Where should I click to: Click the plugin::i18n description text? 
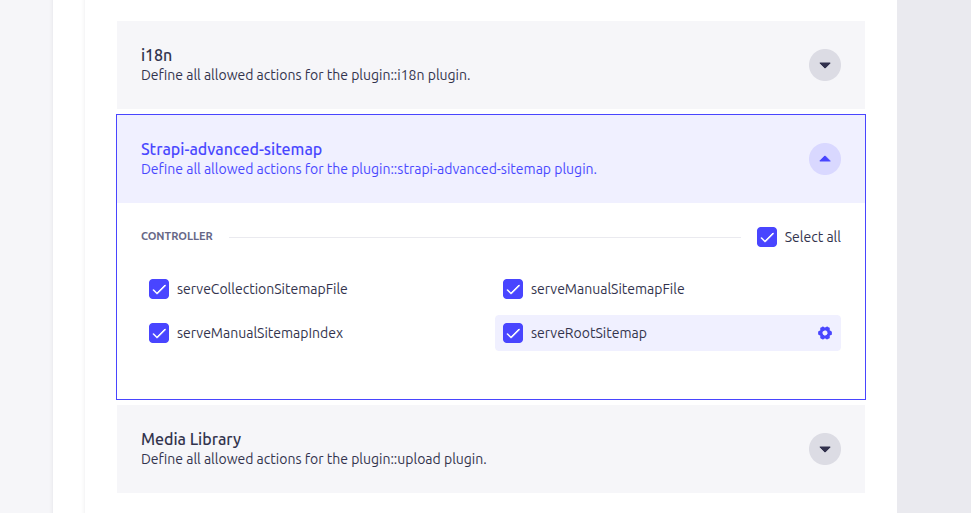coord(305,75)
